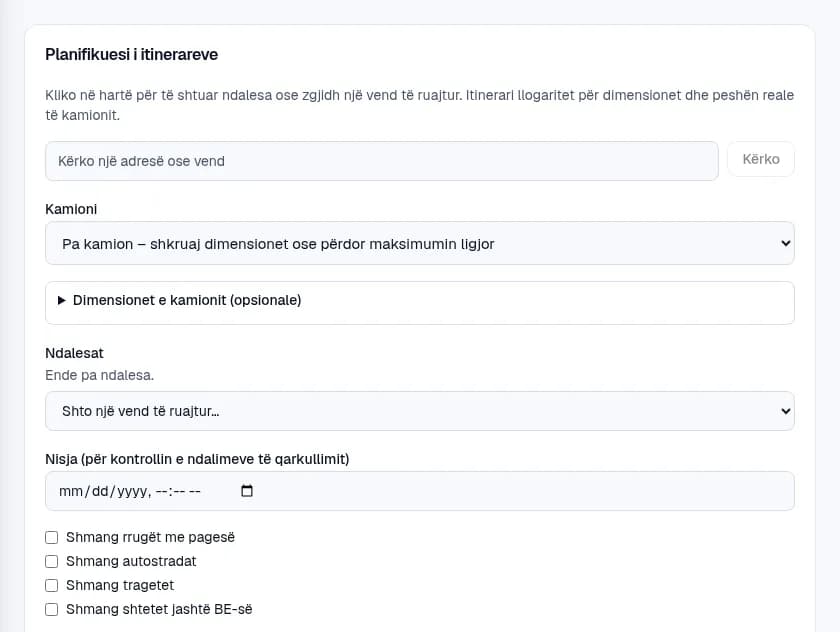The width and height of the screenshot is (840, 632).
Task: Click the instruction text starting with Kliko në hartë
Action: click(x=419, y=105)
